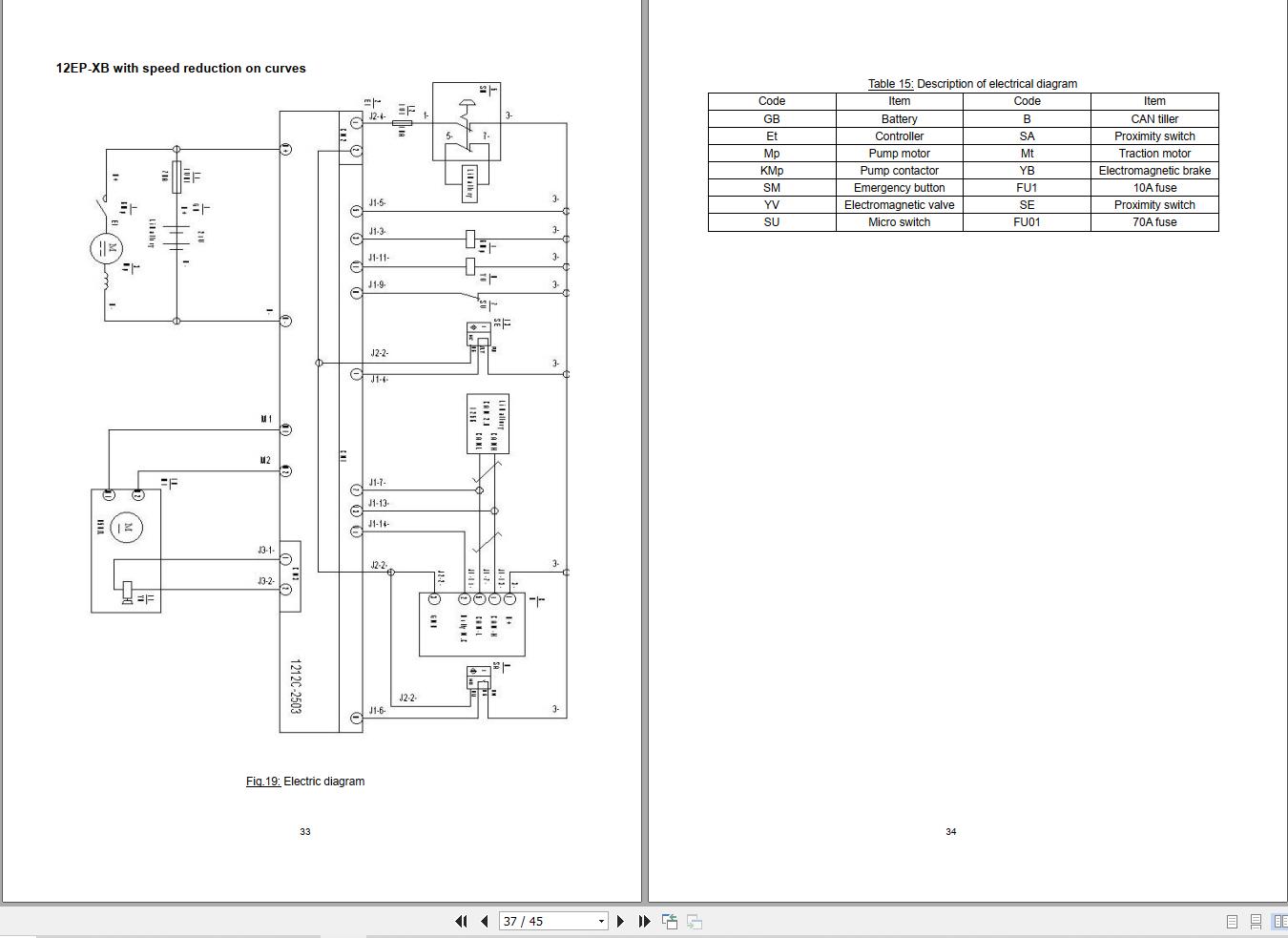
Task: Click the 'Electromagnetic valve' table cell
Action: click(900, 204)
